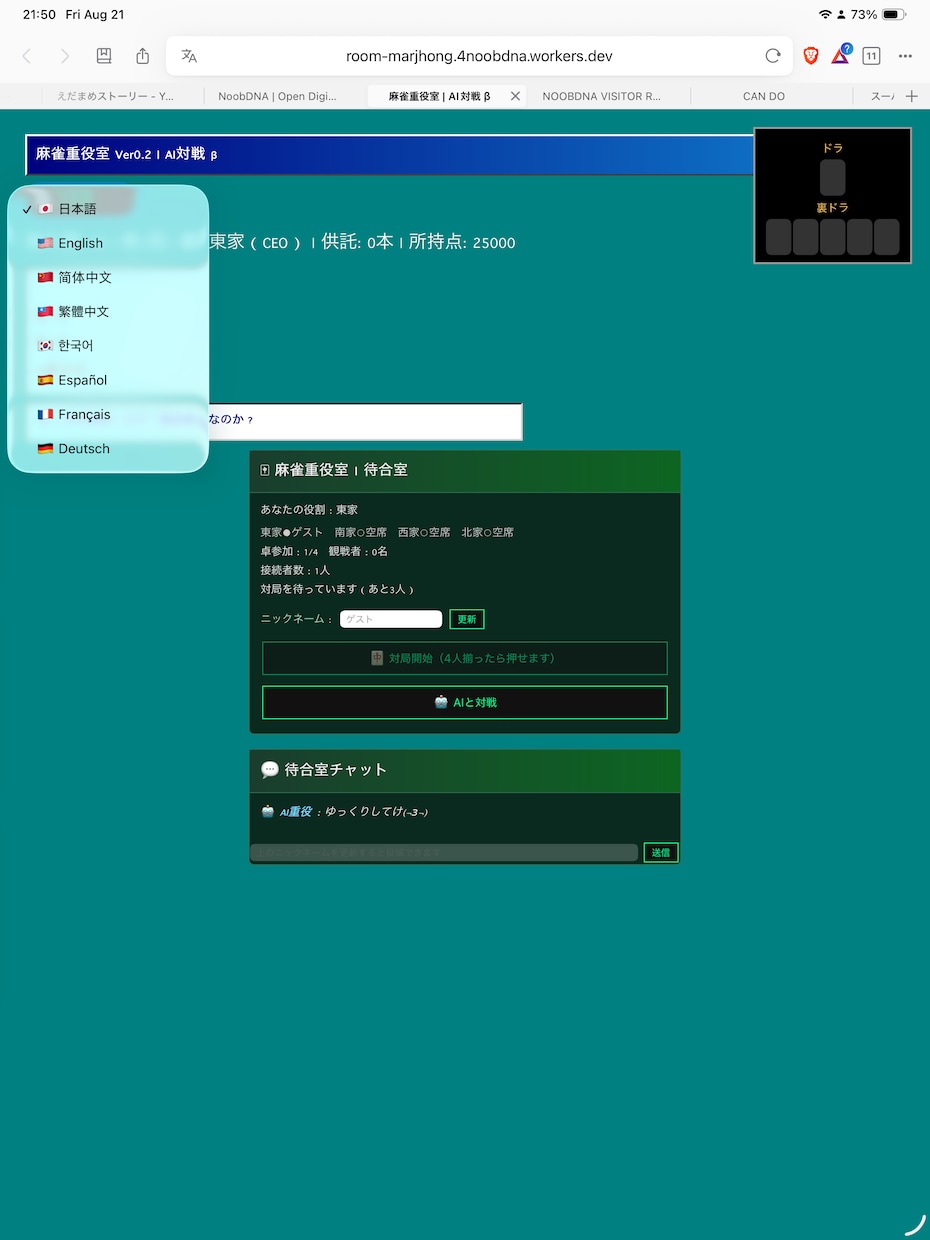Show all 11 open tabs

(871, 56)
